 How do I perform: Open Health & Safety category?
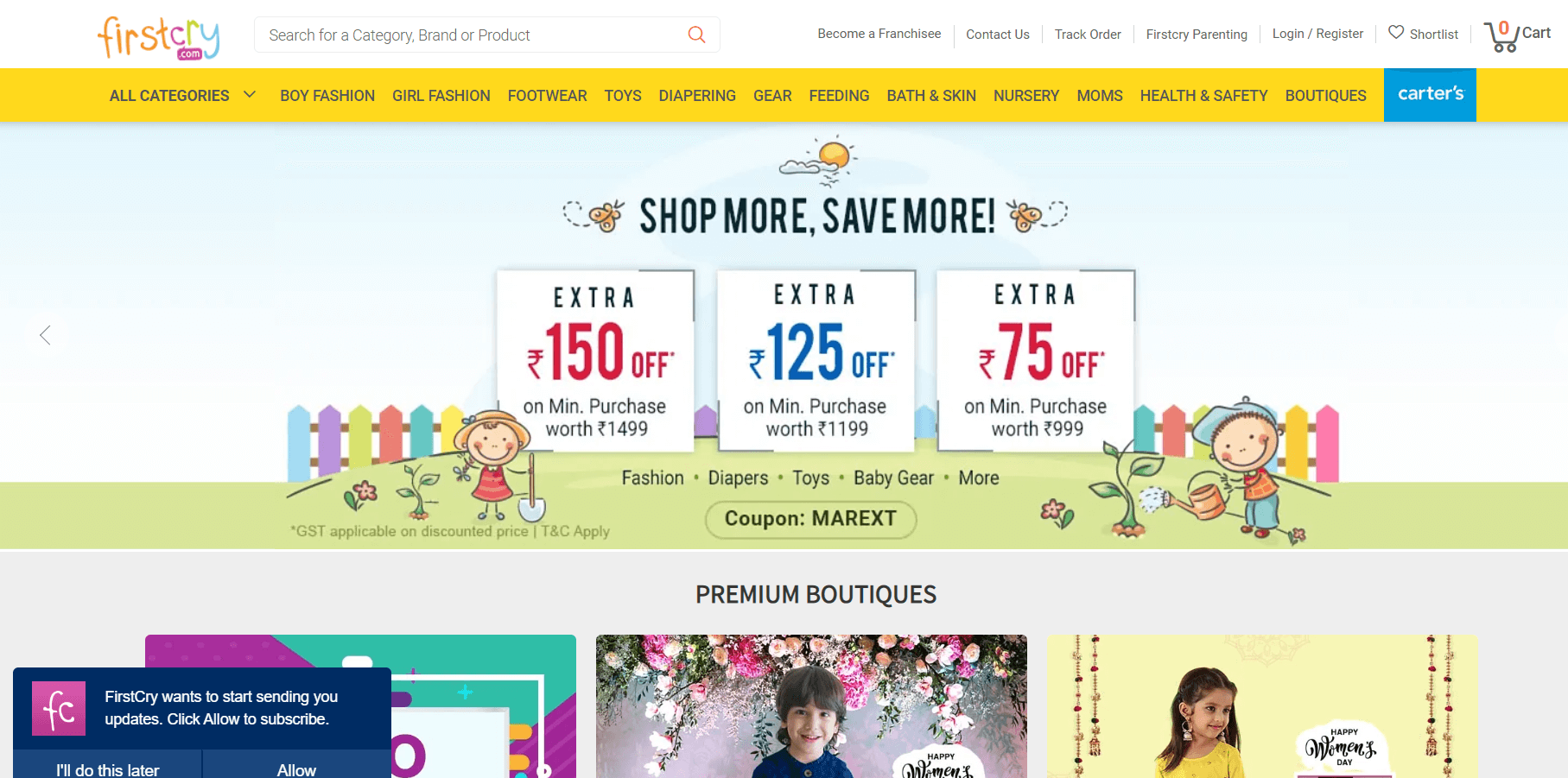pos(1203,96)
